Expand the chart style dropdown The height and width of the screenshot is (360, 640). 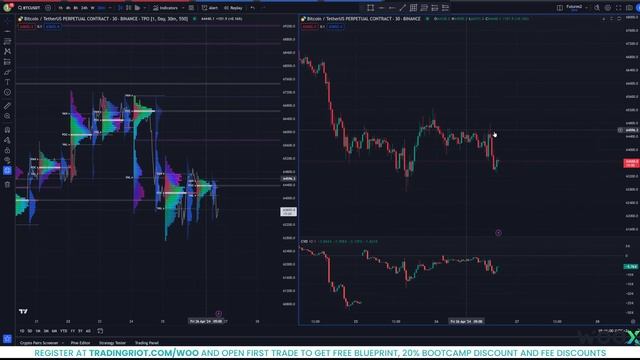pyautogui.click(x=145, y=8)
